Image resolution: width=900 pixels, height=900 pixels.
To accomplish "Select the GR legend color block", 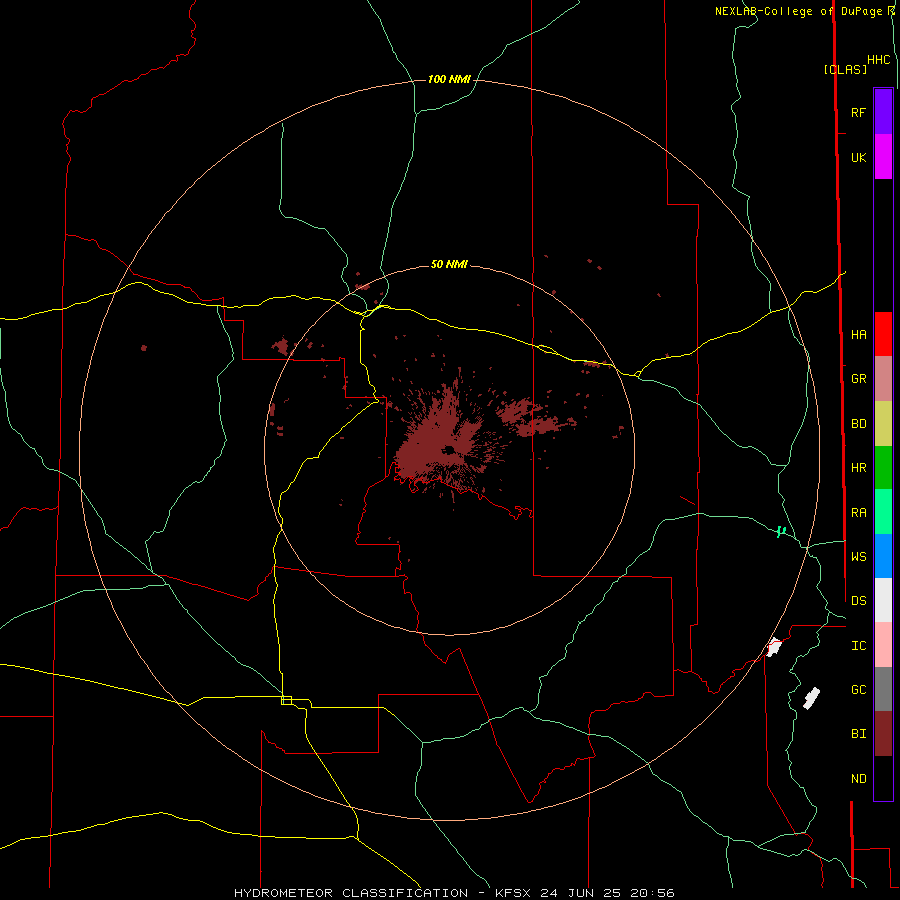I will (x=883, y=379).
